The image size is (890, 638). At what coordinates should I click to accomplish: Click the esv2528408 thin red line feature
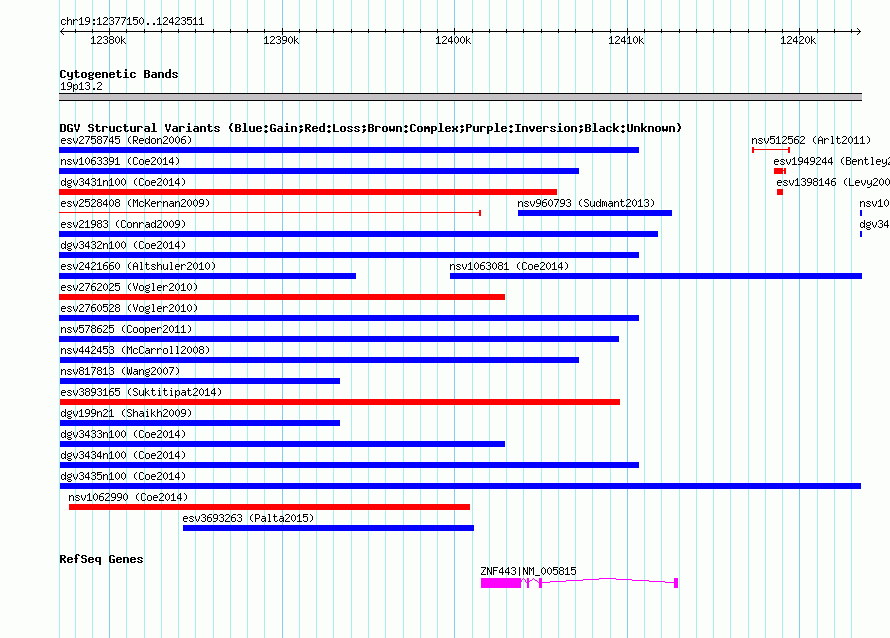click(x=270, y=213)
